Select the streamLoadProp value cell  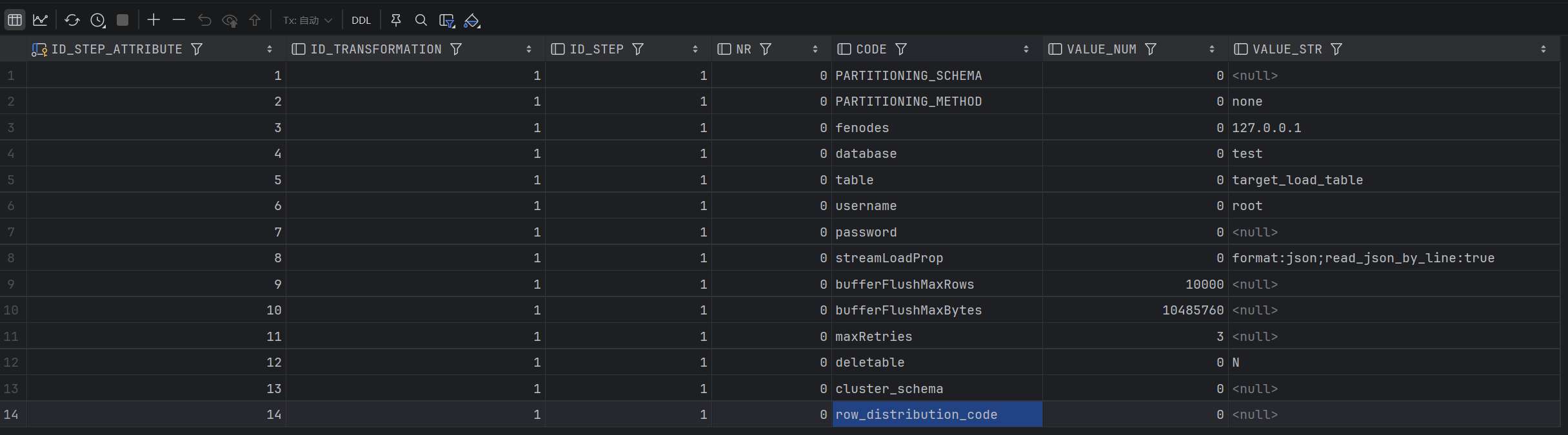click(1362, 258)
